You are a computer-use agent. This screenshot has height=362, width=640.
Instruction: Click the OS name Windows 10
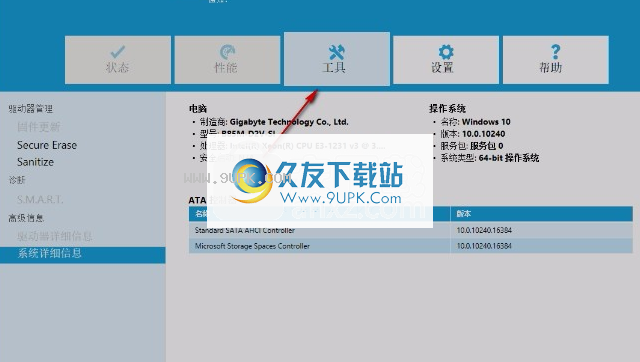coord(486,122)
